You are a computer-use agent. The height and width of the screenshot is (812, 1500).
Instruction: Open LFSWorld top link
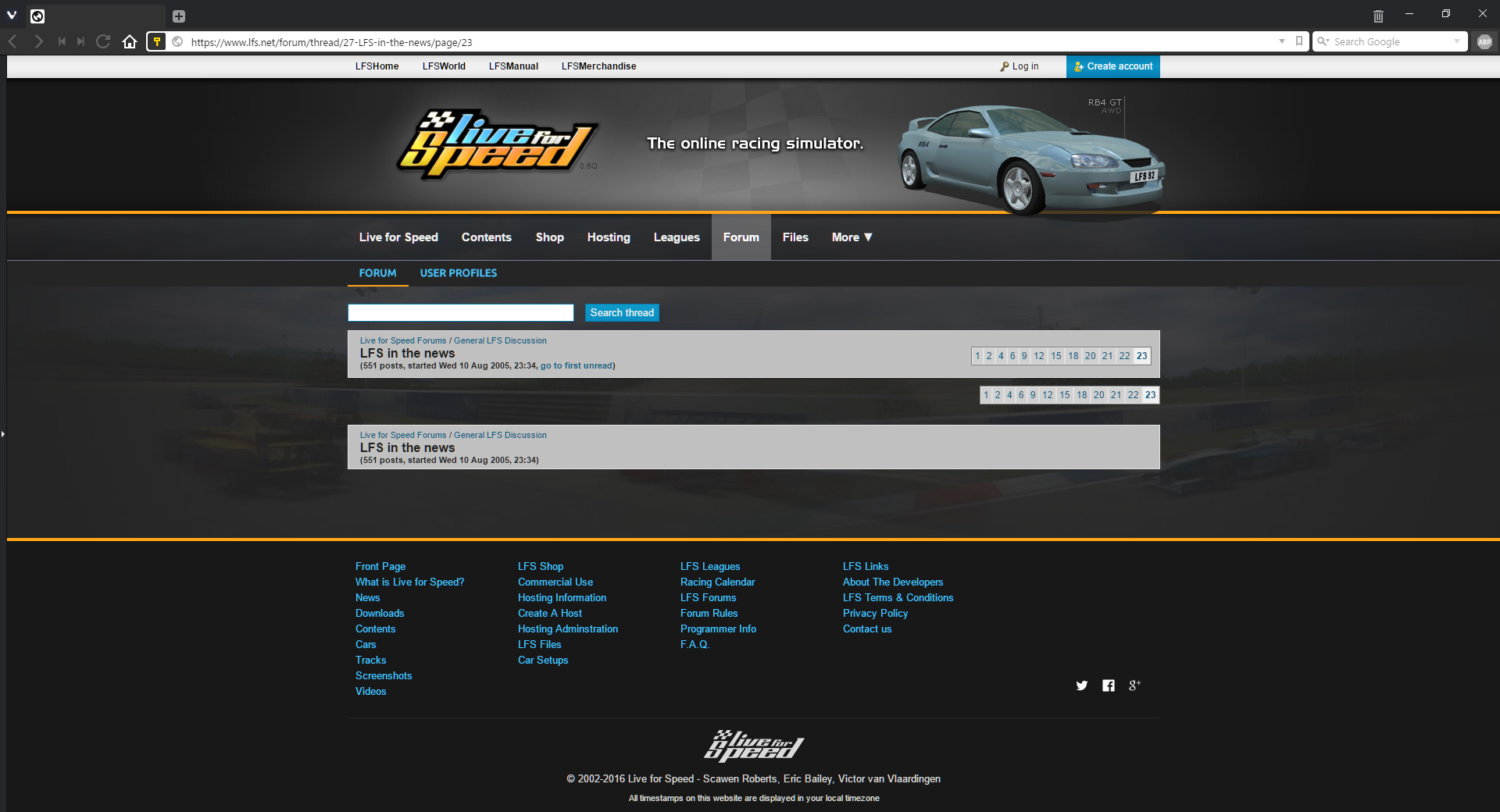point(444,66)
